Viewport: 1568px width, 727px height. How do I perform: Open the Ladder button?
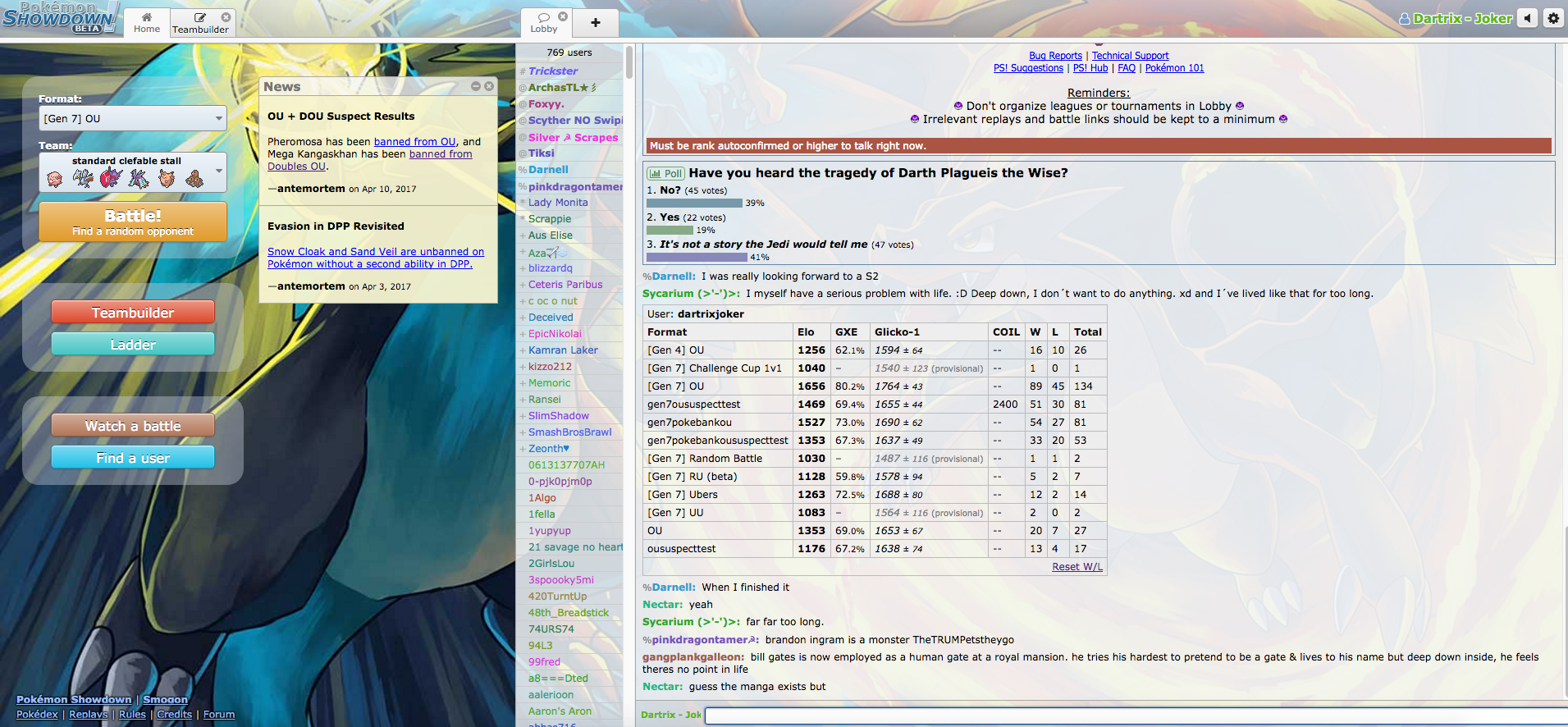pyautogui.click(x=133, y=345)
